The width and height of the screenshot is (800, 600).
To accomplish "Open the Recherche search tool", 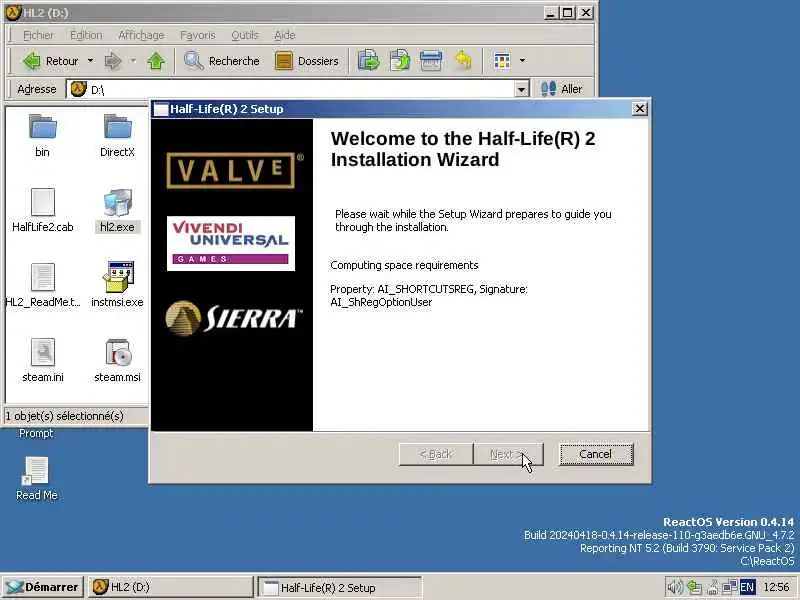I will coord(221,61).
